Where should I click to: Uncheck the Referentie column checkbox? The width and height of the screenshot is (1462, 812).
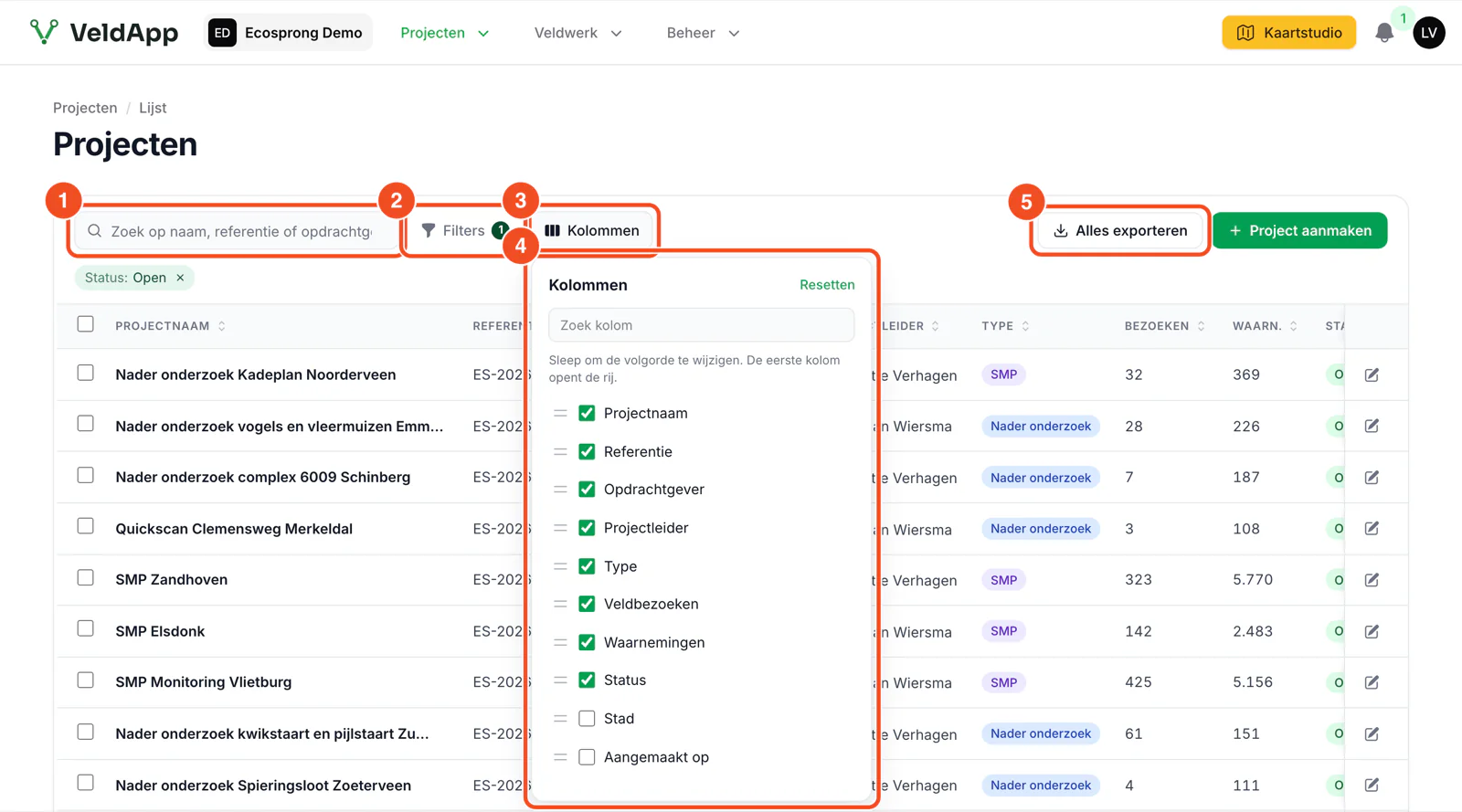pos(587,451)
